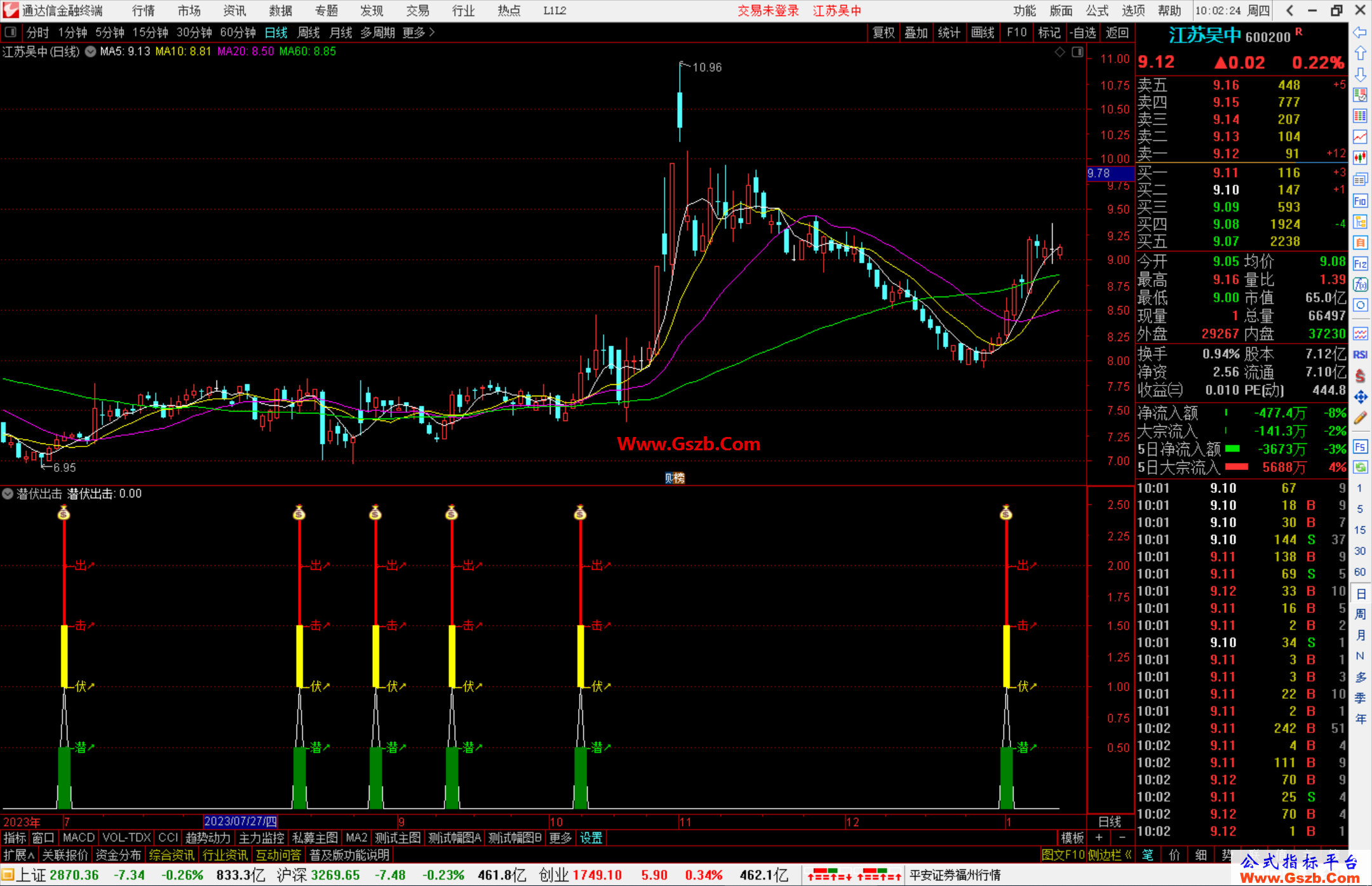Select the 主力监控 indicator tab

pos(262,838)
